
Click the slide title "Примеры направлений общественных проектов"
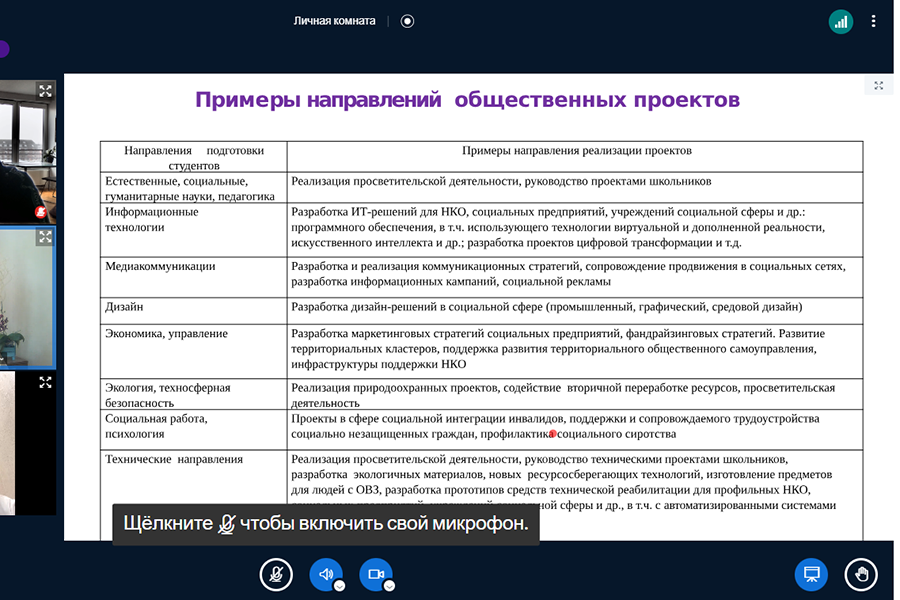[467, 100]
